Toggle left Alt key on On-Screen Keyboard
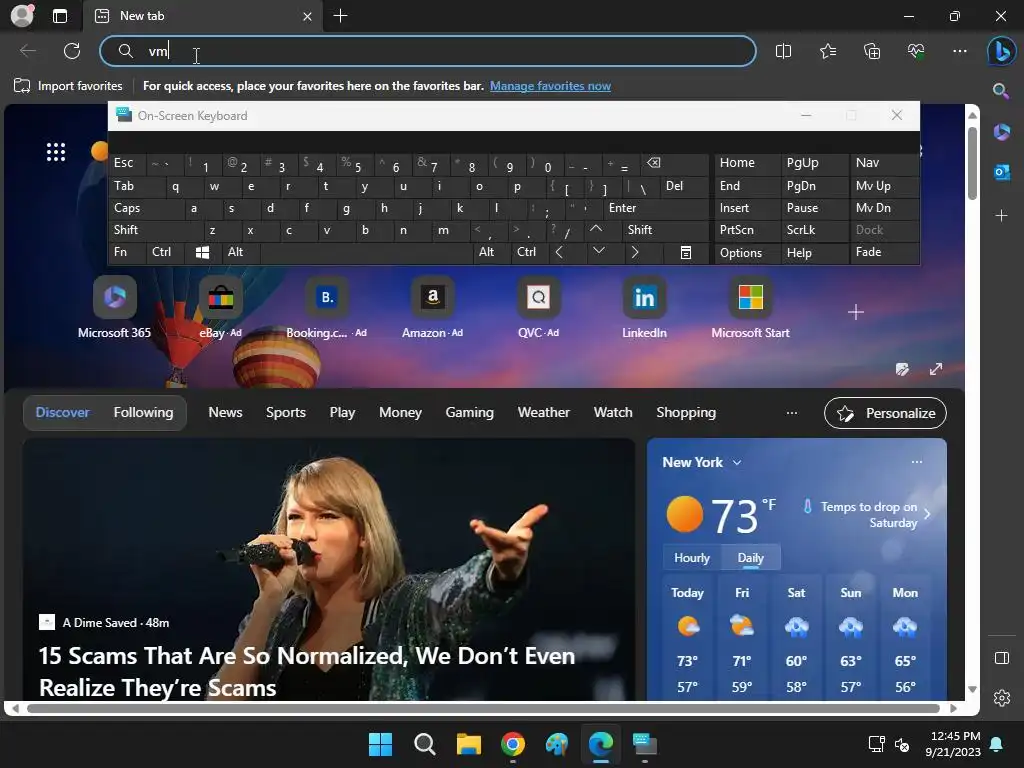The width and height of the screenshot is (1024, 768). click(x=240, y=252)
